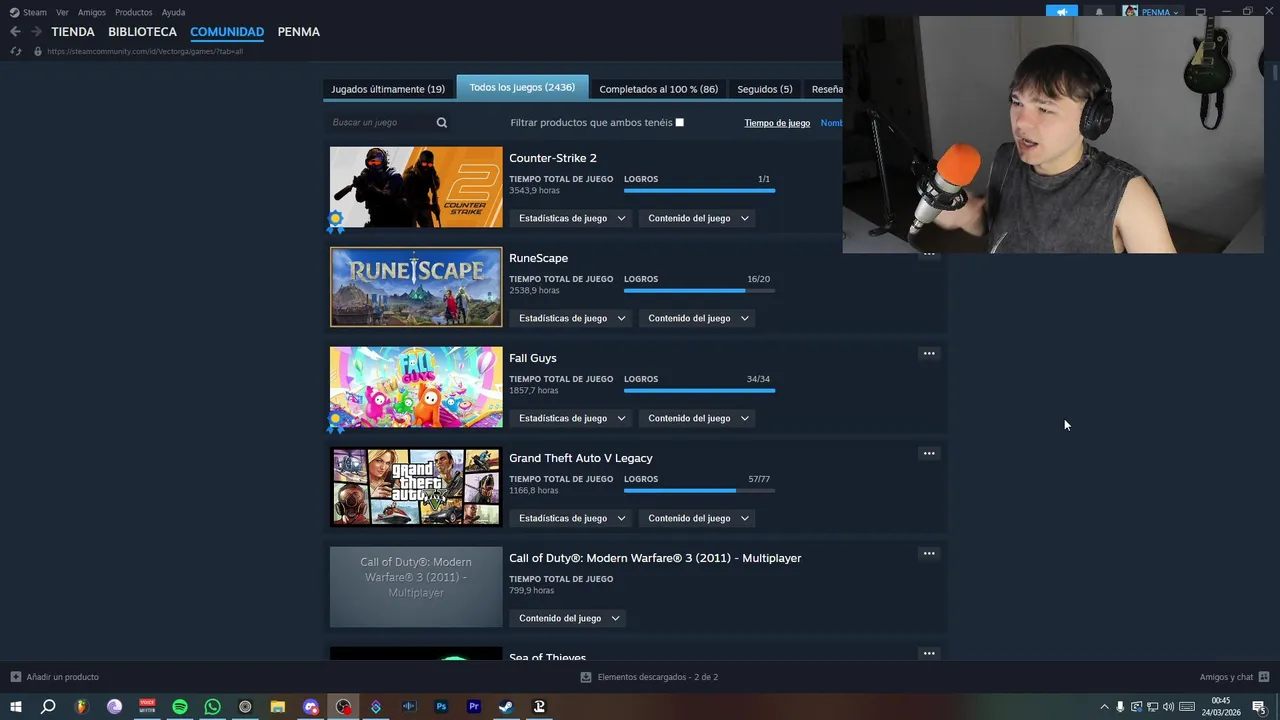Screen dimensions: 1280x720
Task: Open the RuneScape game thumbnail
Action: pos(416,287)
